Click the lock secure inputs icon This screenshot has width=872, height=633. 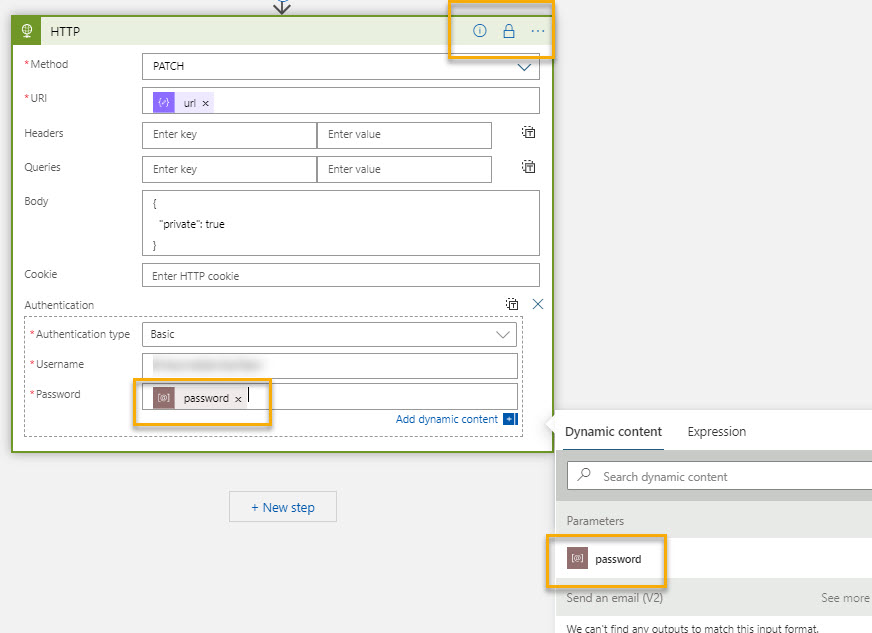(x=508, y=31)
